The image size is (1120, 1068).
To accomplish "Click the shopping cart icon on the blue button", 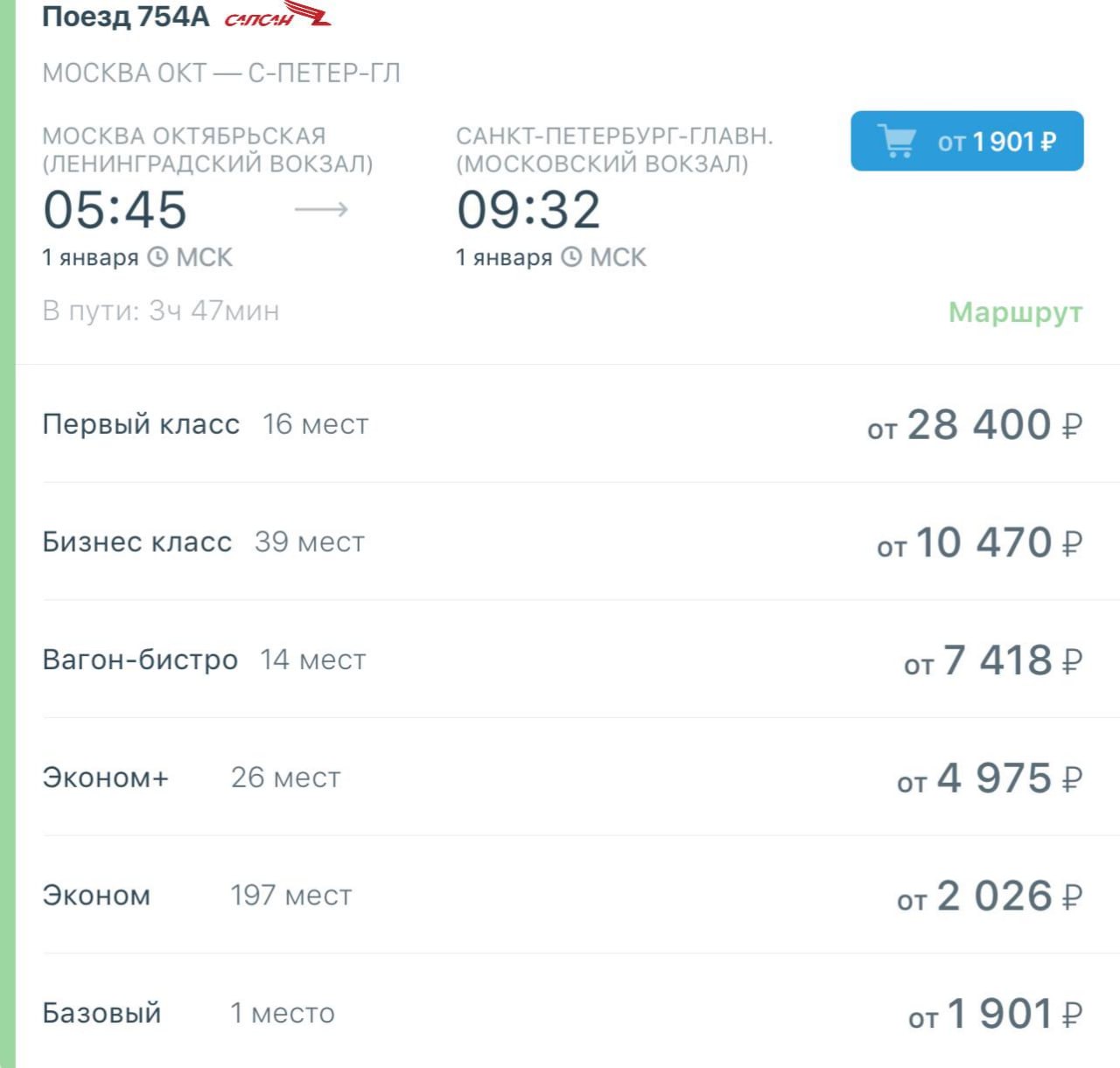I will pyautogui.click(x=898, y=140).
